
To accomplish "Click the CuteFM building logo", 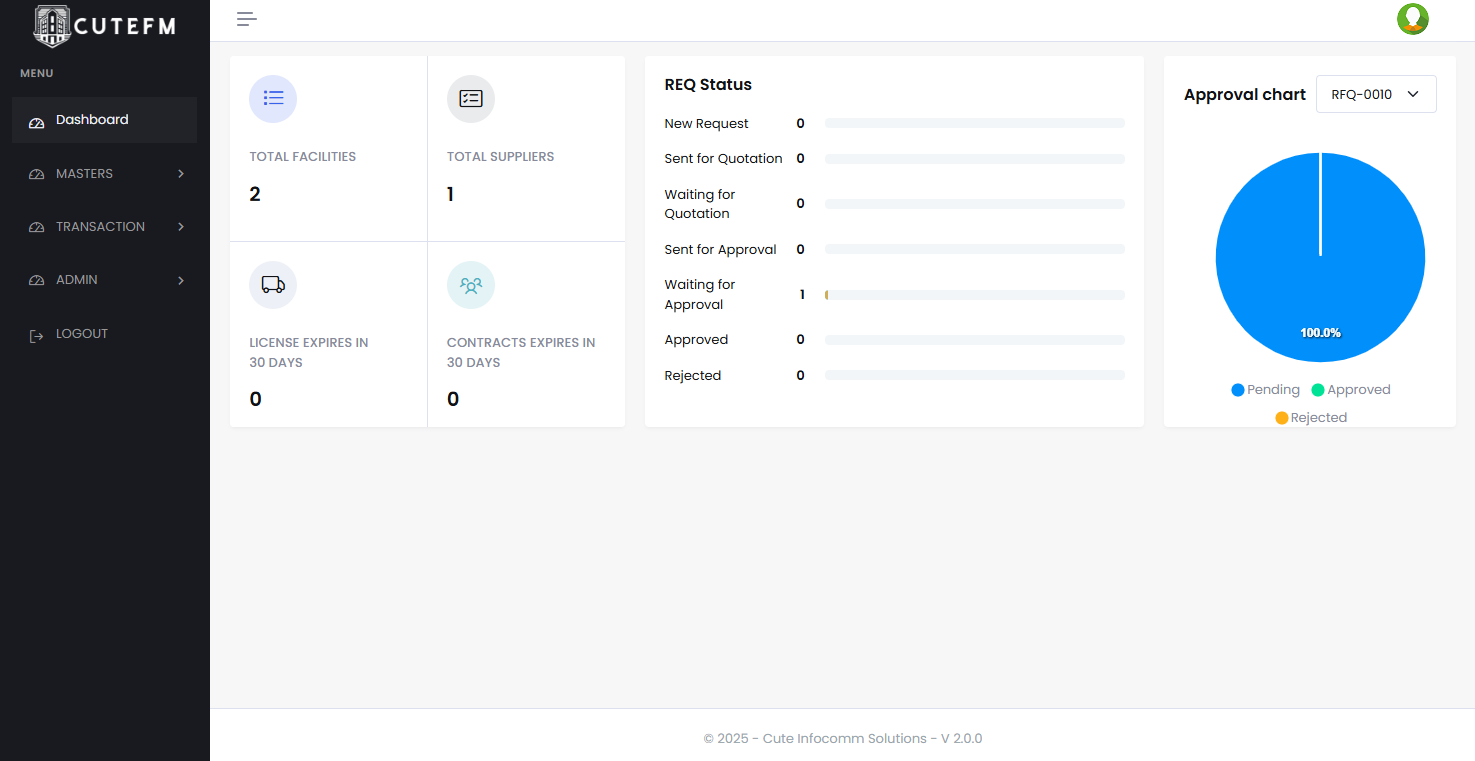I will click(51, 26).
